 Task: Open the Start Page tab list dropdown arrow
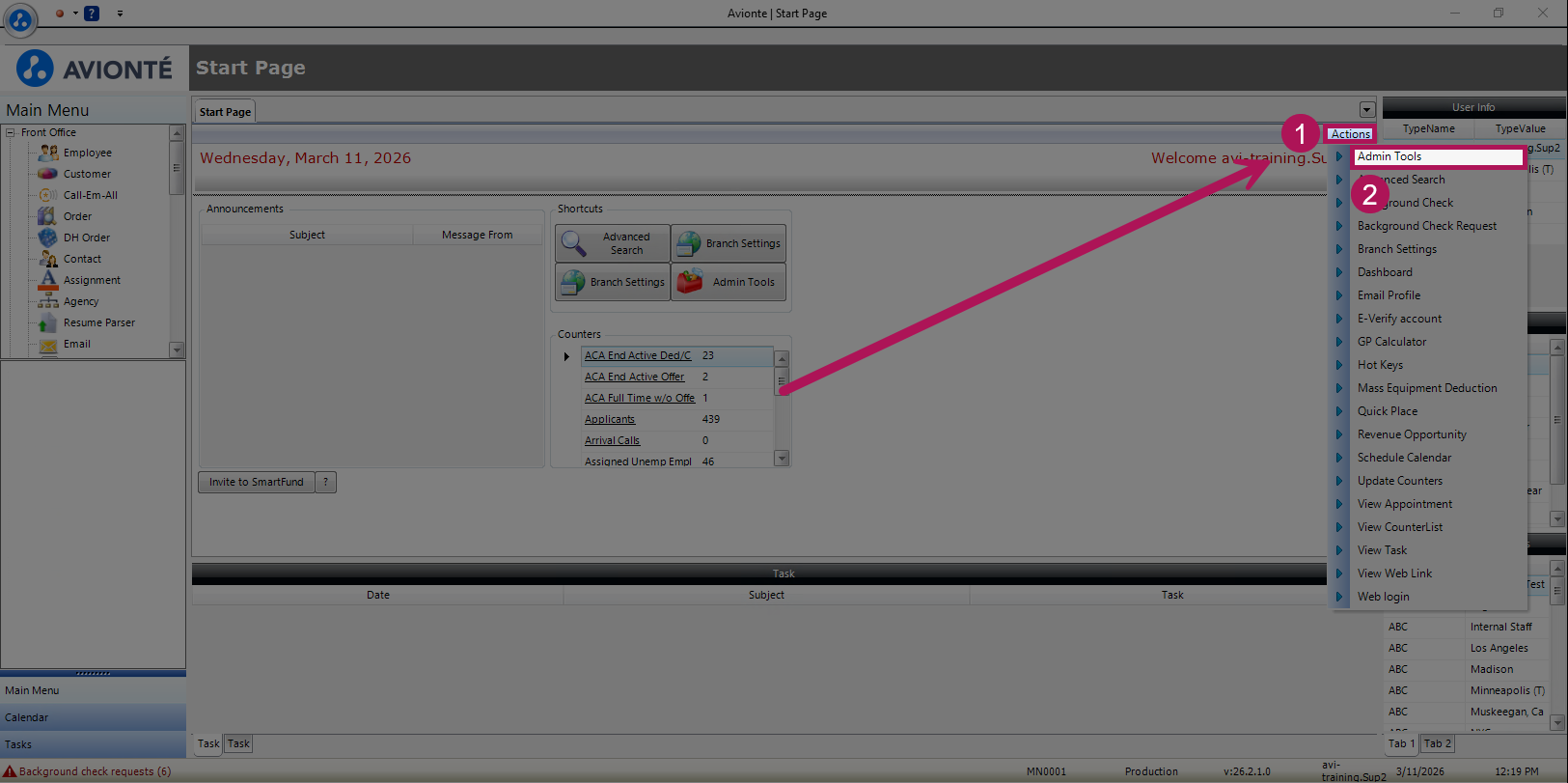pos(1367,110)
